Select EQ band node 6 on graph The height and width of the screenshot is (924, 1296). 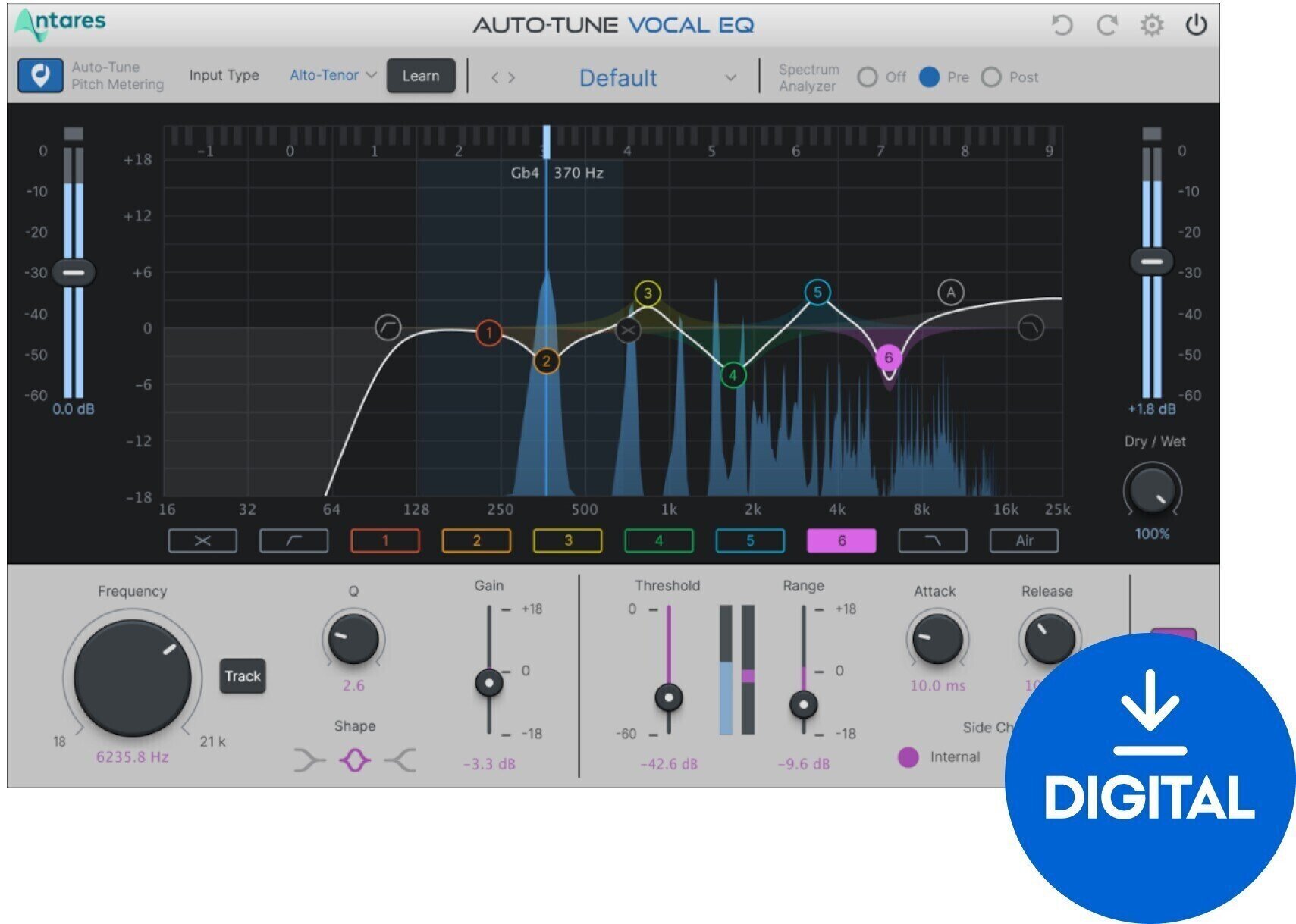tap(888, 358)
